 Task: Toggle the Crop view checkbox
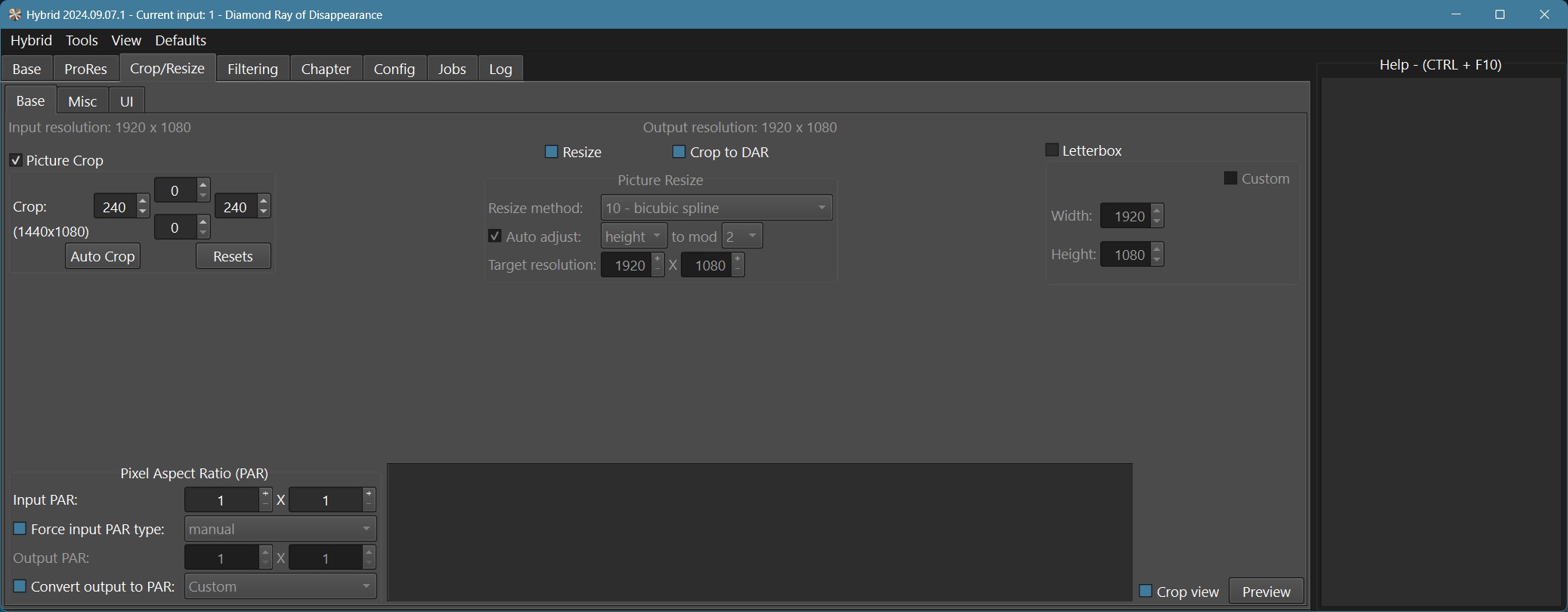click(1146, 592)
